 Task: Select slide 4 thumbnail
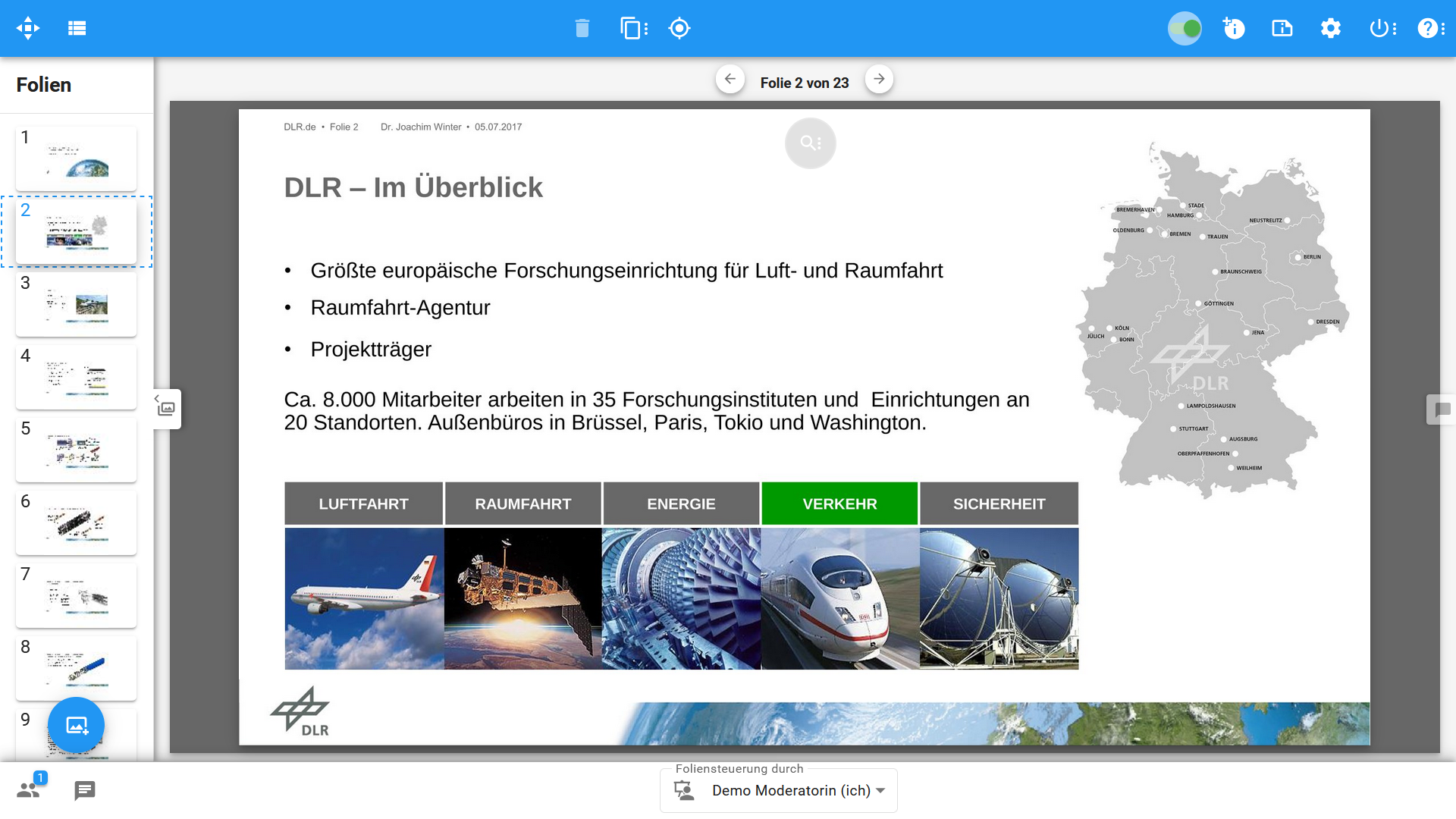(76, 377)
